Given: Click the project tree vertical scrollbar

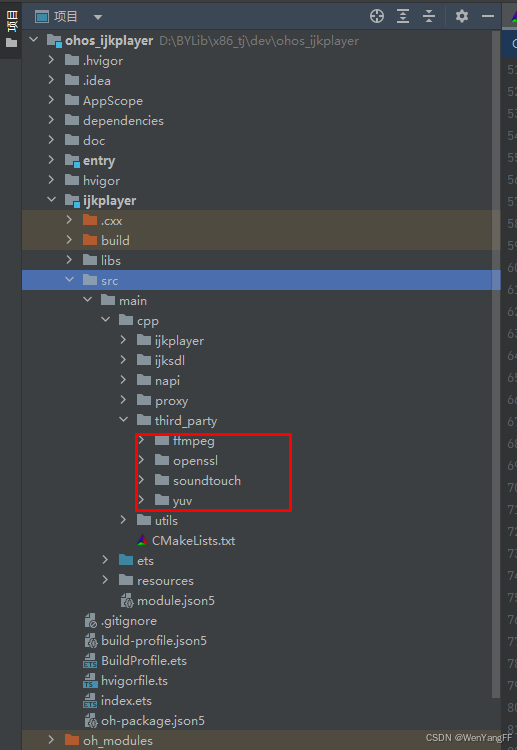Looking at the screenshot, I should tap(496, 364).
